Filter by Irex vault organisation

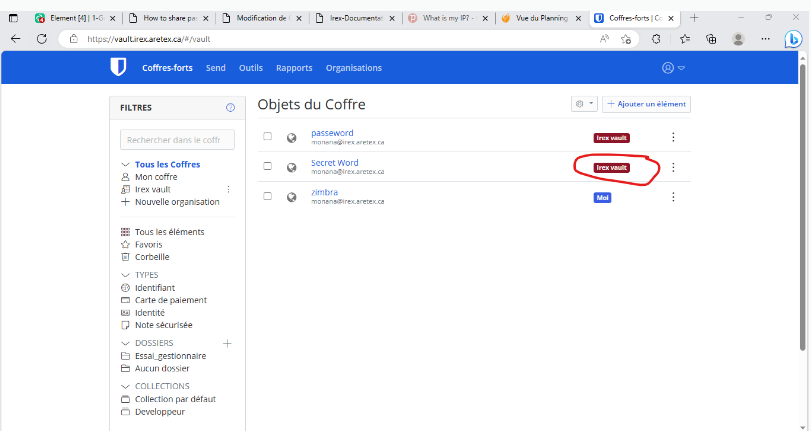click(x=153, y=189)
